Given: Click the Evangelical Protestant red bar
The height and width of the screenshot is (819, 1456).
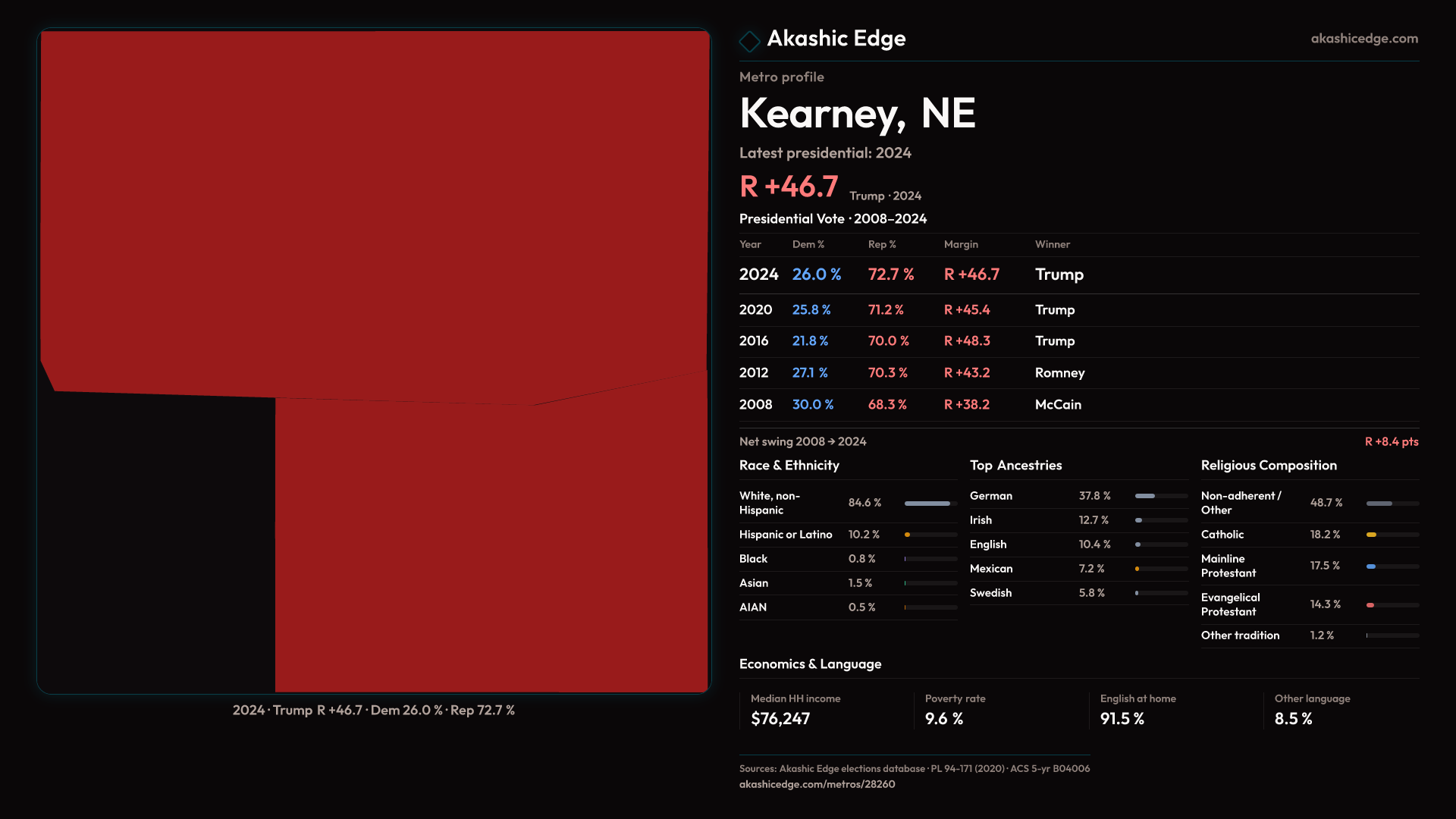Looking at the screenshot, I should point(1370,605).
